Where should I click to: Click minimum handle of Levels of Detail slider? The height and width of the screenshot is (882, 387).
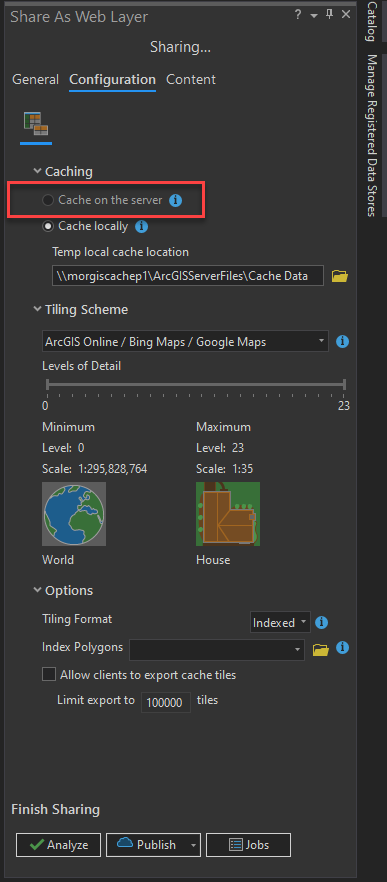(x=48, y=385)
